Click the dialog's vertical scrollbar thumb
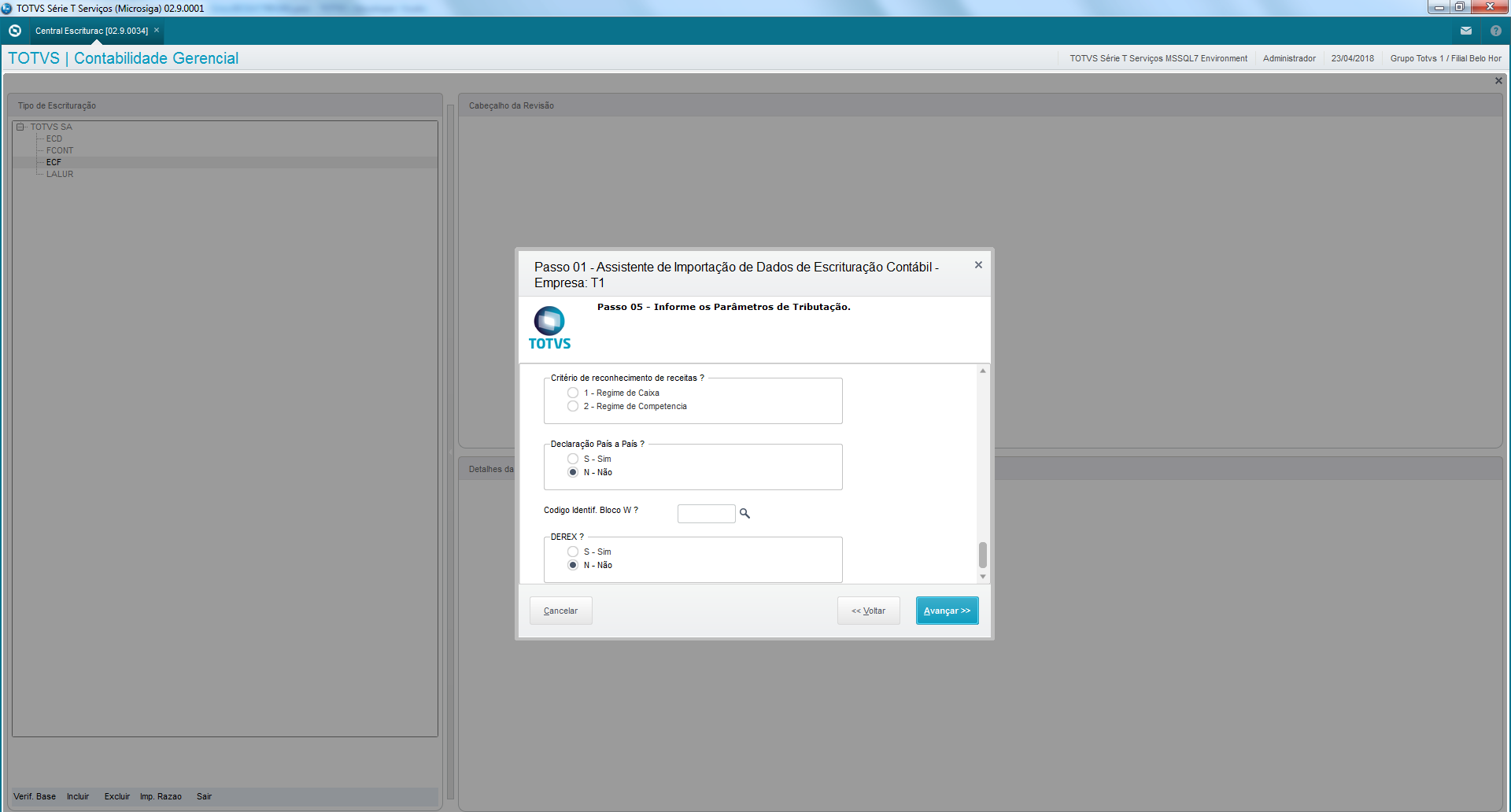Screen dimensions: 1511x812 click(982, 555)
